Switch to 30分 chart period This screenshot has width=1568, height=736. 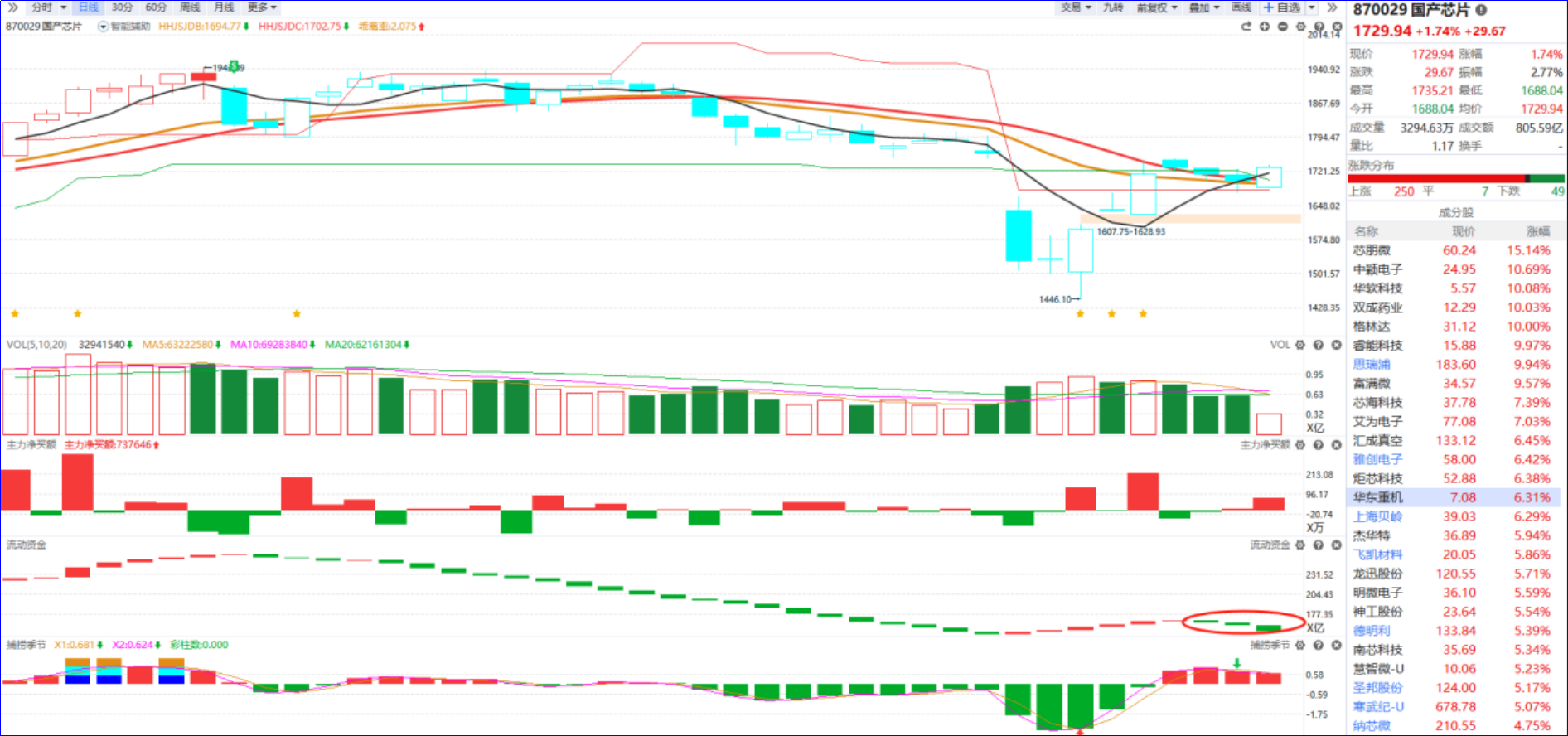(x=122, y=7)
